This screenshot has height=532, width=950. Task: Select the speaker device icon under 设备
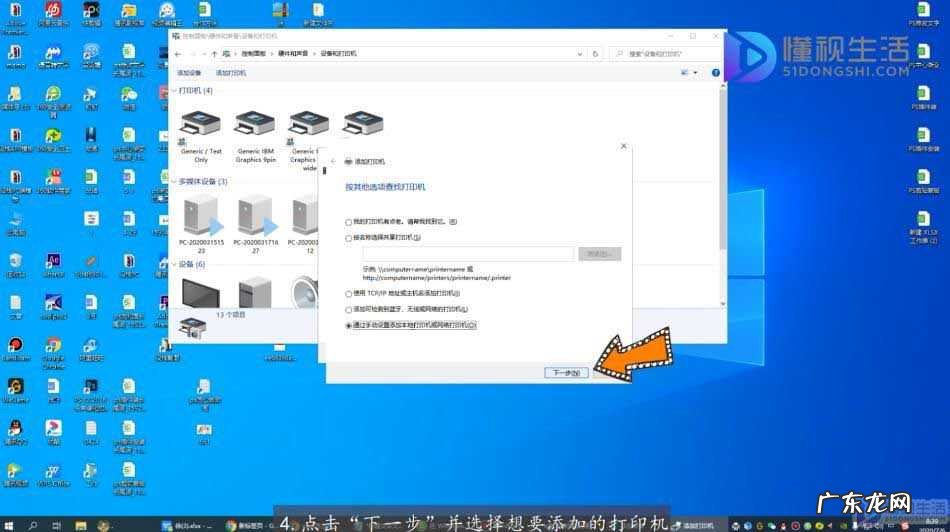point(305,293)
